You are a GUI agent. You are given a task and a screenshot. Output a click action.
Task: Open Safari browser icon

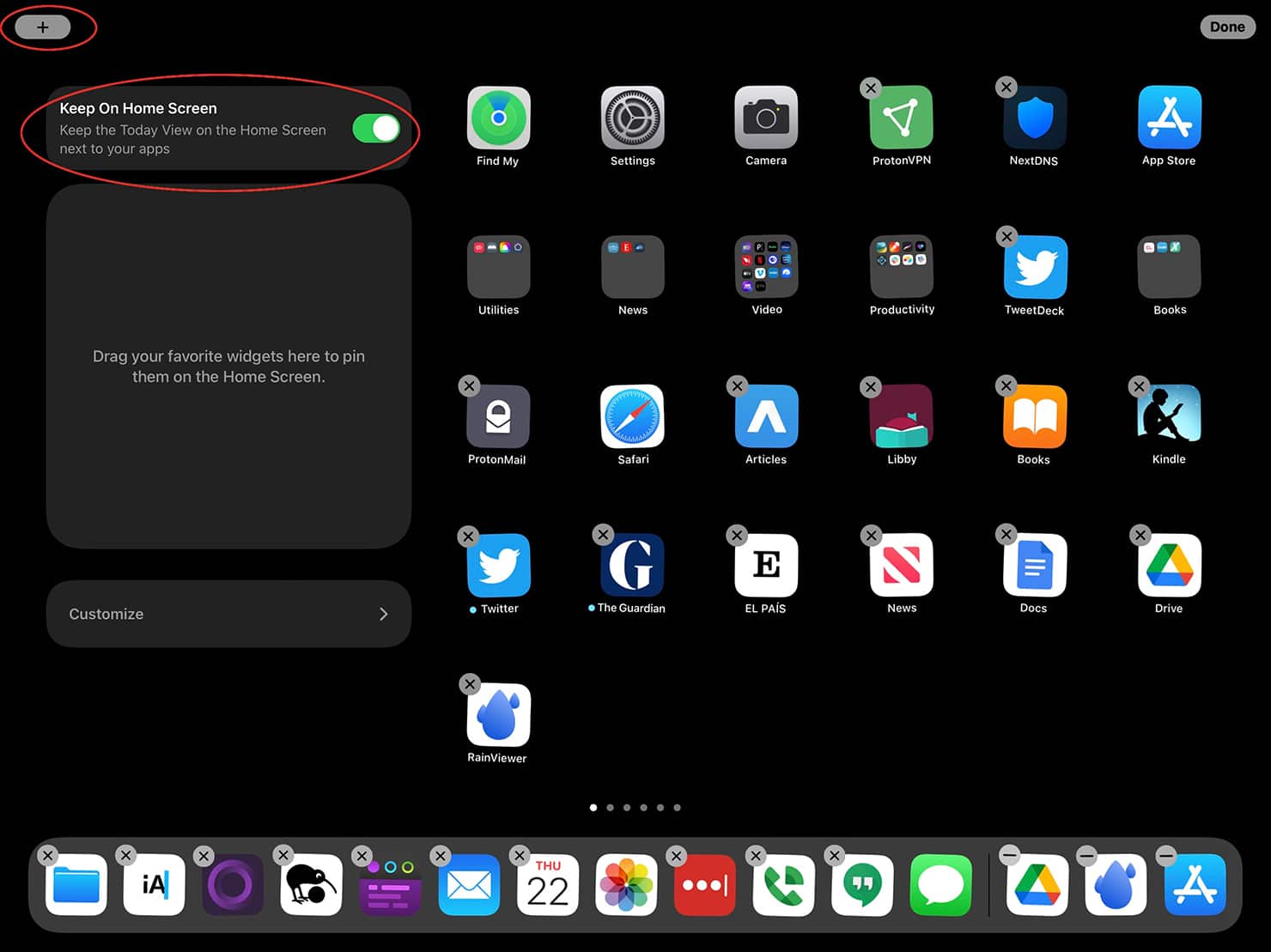click(632, 417)
